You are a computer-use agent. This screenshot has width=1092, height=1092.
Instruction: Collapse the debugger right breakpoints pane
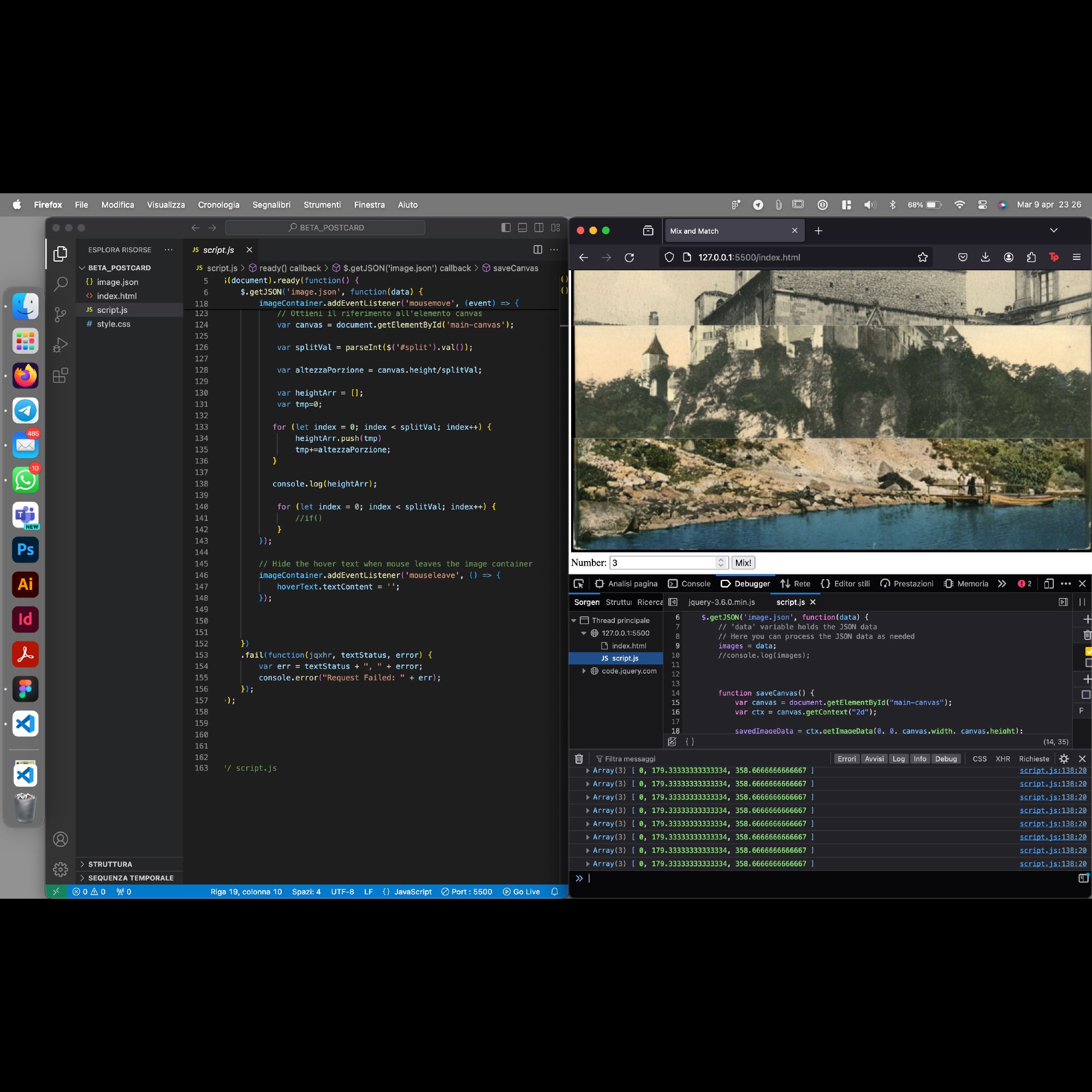[x=1063, y=603]
